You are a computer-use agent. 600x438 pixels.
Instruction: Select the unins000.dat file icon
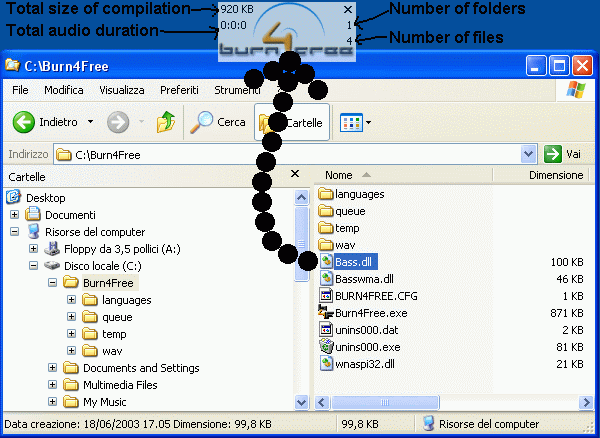(x=326, y=329)
